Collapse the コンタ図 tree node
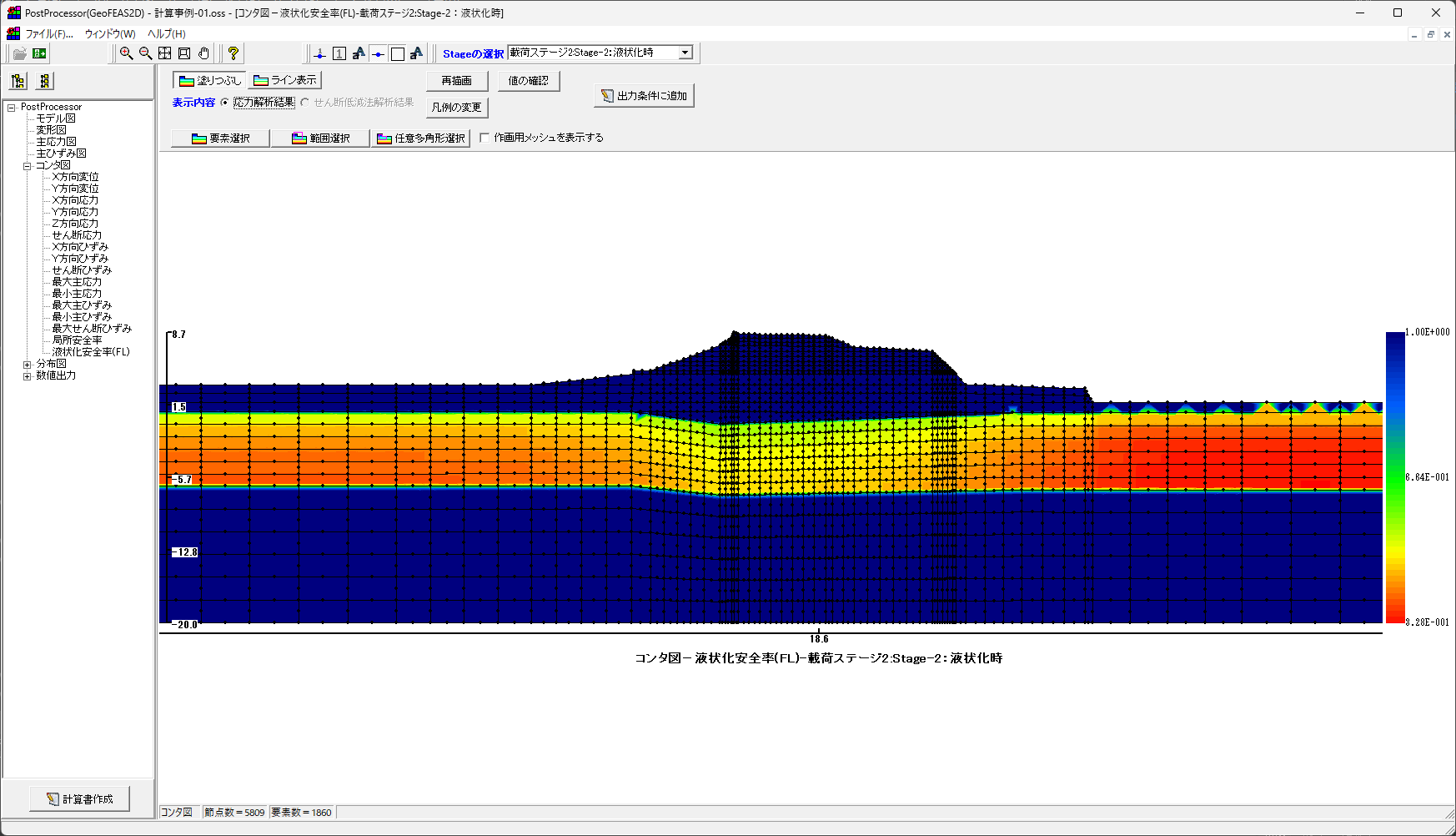Screen dimensions: 1456x836 click(27, 166)
